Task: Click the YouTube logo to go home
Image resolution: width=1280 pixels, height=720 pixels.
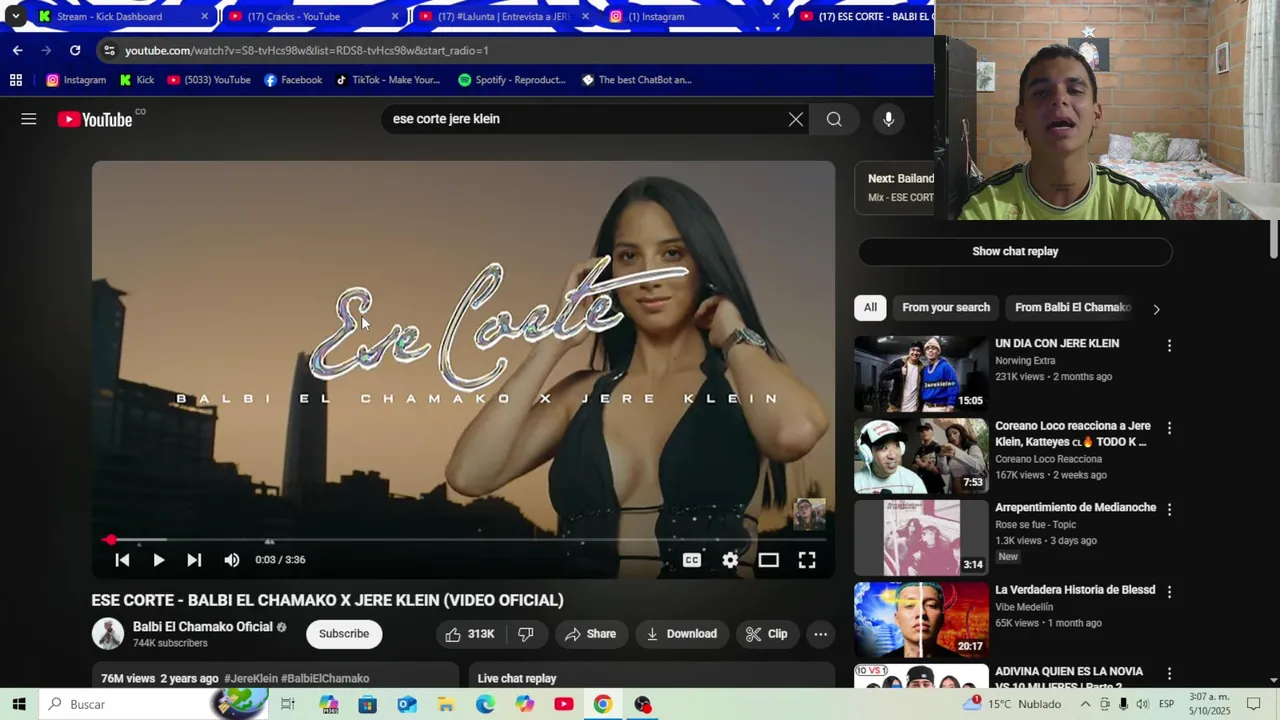Action: [x=95, y=120]
